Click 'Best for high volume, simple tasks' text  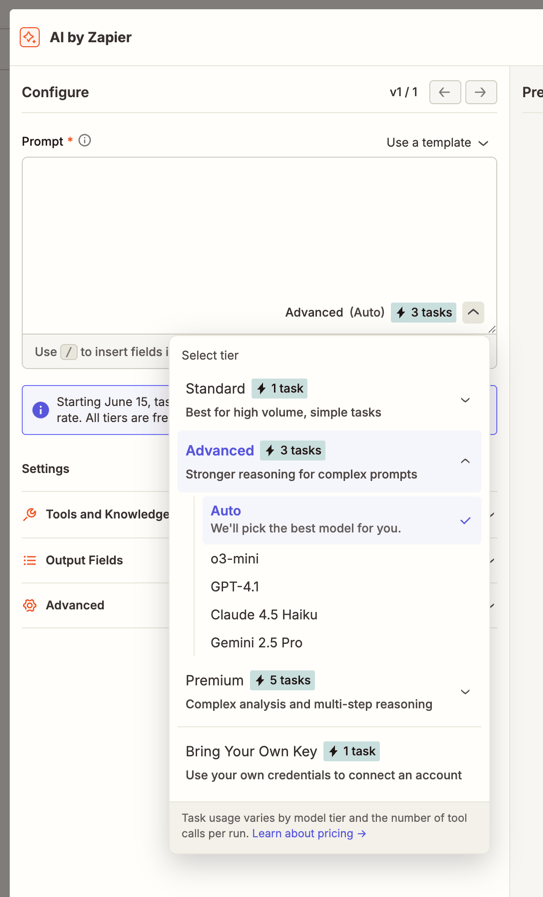click(283, 412)
